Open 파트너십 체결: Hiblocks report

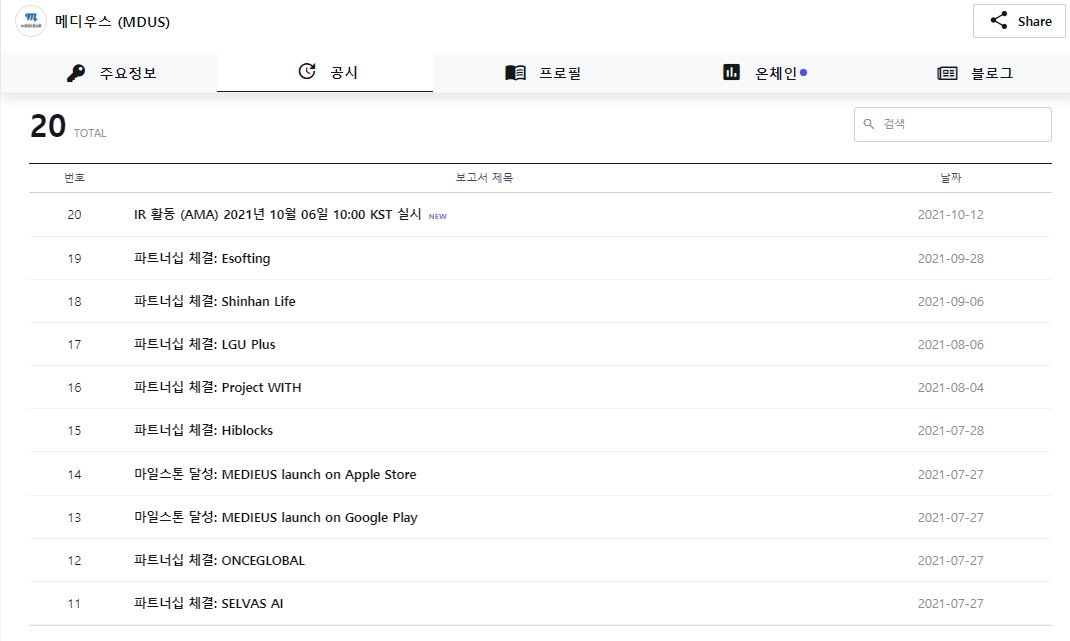(x=203, y=430)
